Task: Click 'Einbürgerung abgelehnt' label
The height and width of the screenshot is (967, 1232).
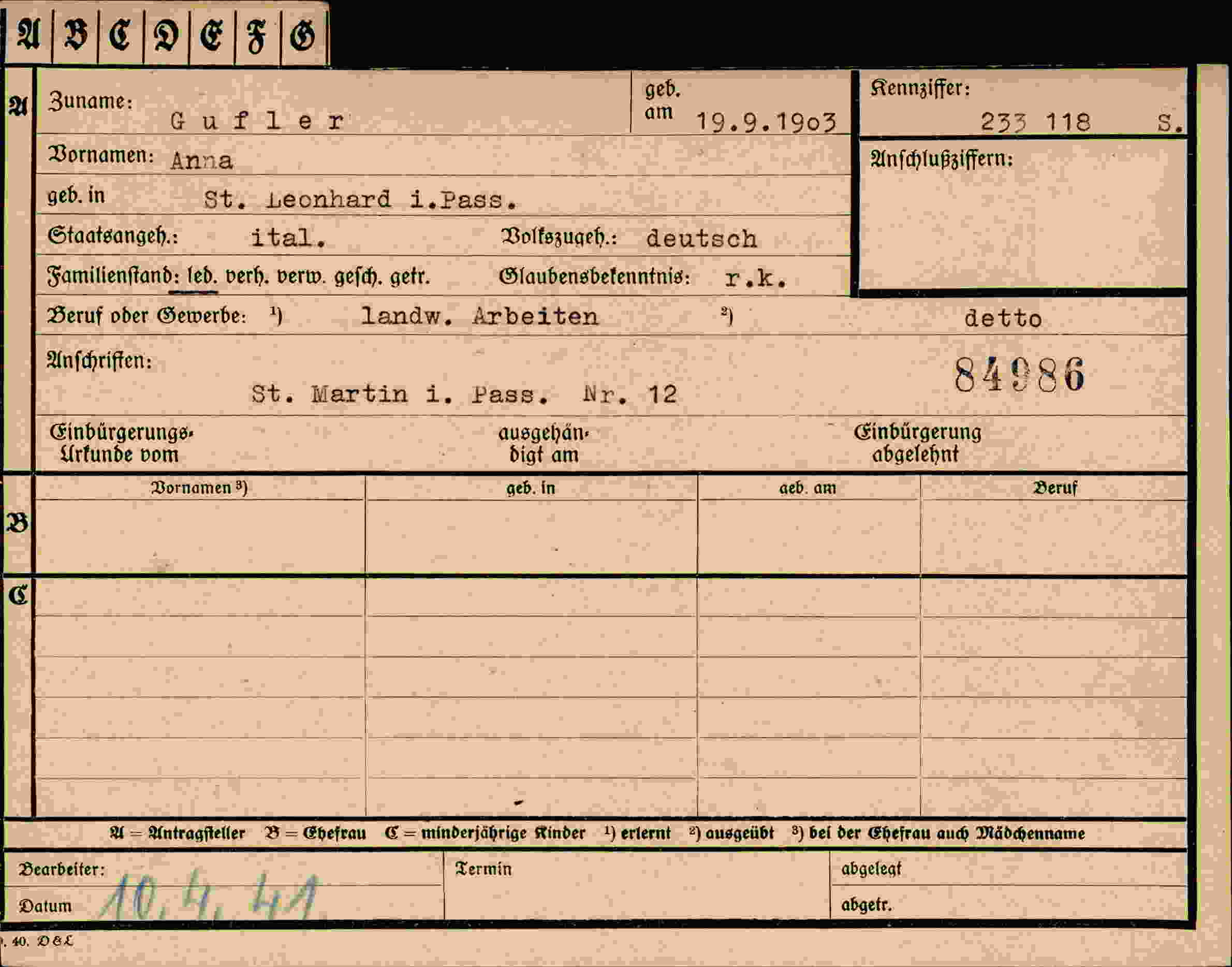Action: pyautogui.click(x=917, y=443)
